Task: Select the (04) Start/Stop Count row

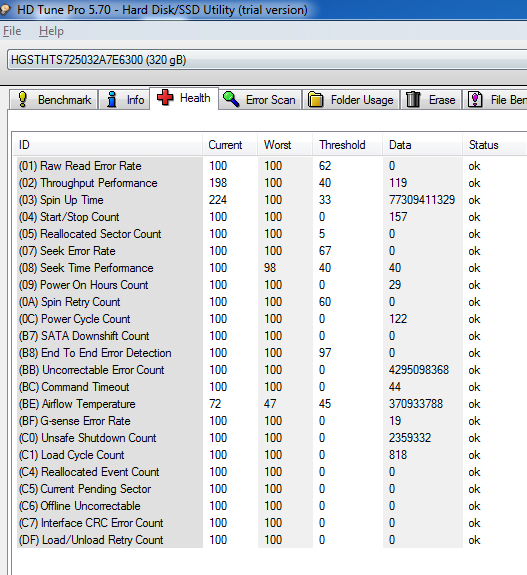Action: click(x=271, y=217)
